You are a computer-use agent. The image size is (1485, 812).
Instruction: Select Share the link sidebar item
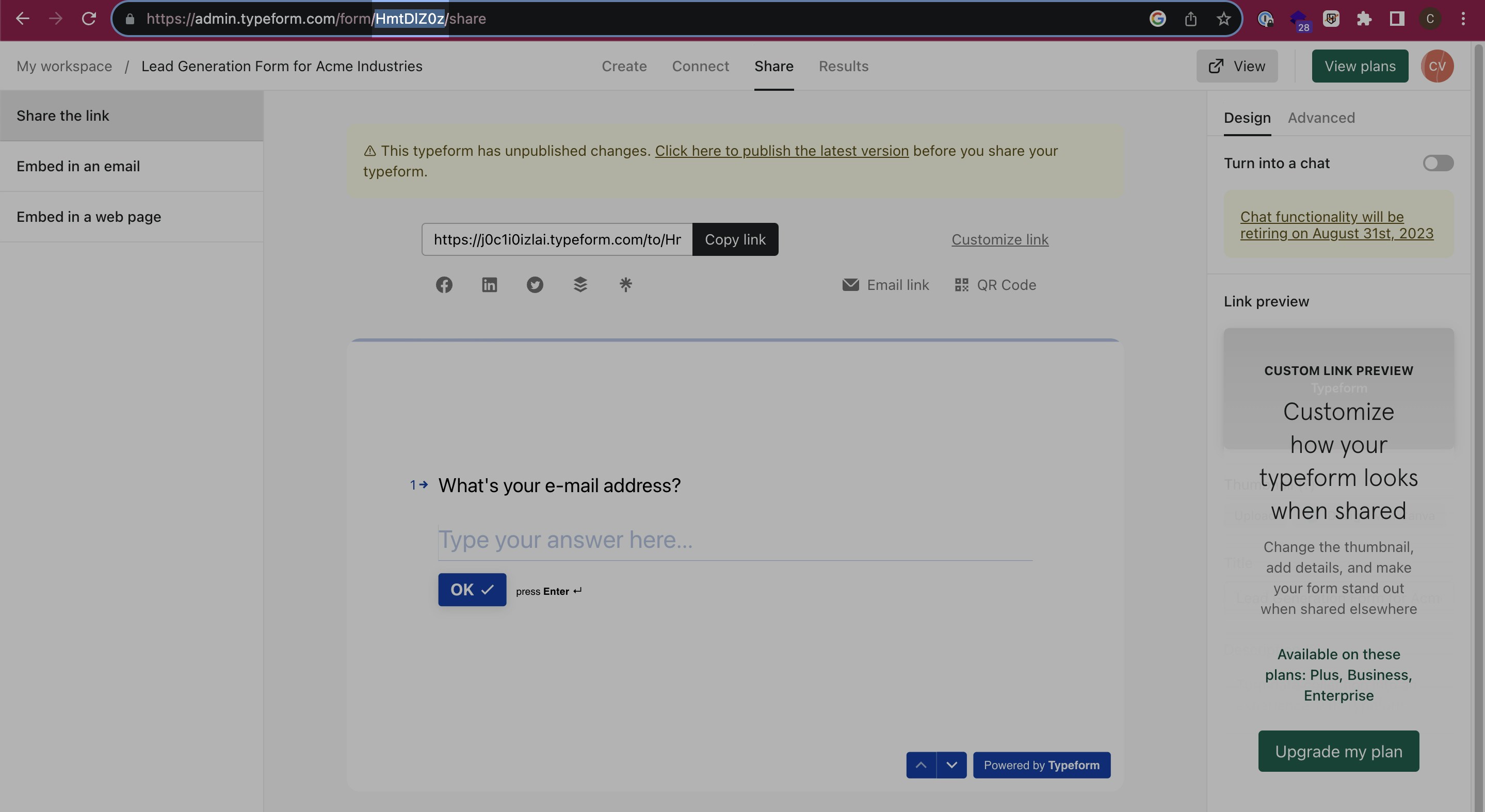pyautogui.click(x=132, y=116)
